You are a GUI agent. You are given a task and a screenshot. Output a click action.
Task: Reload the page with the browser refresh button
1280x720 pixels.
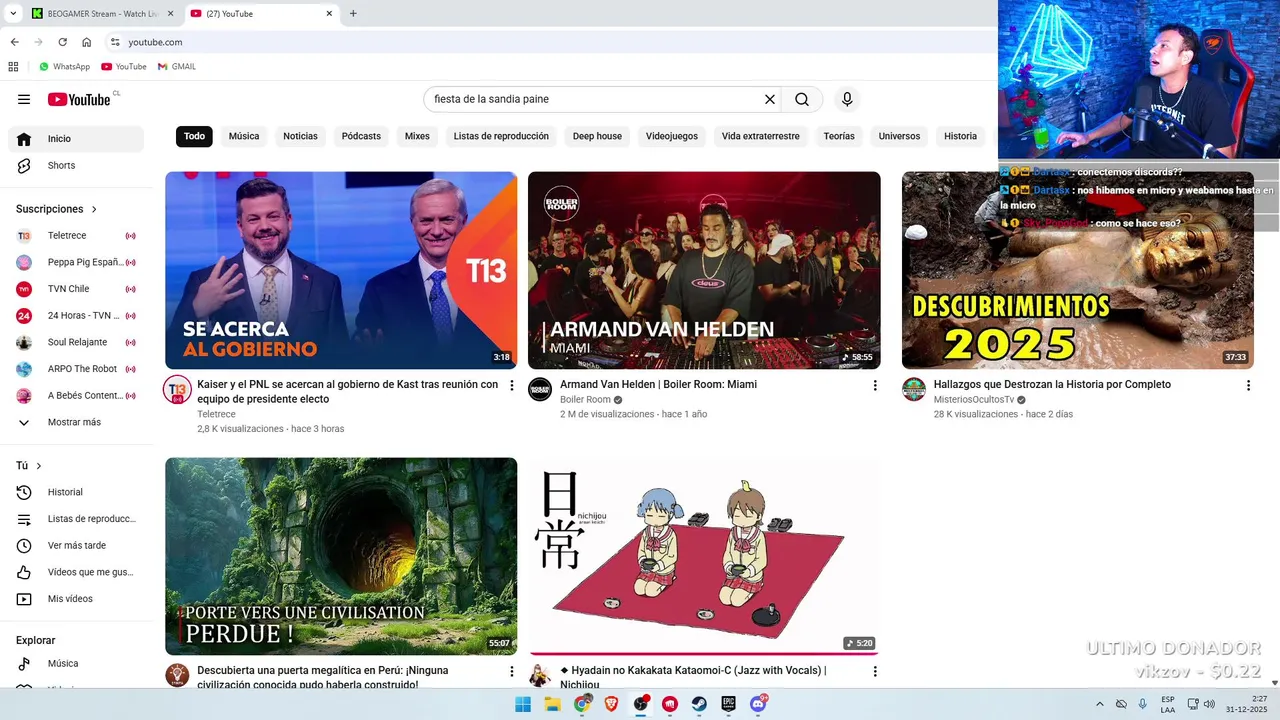click(x=62, y=42)
